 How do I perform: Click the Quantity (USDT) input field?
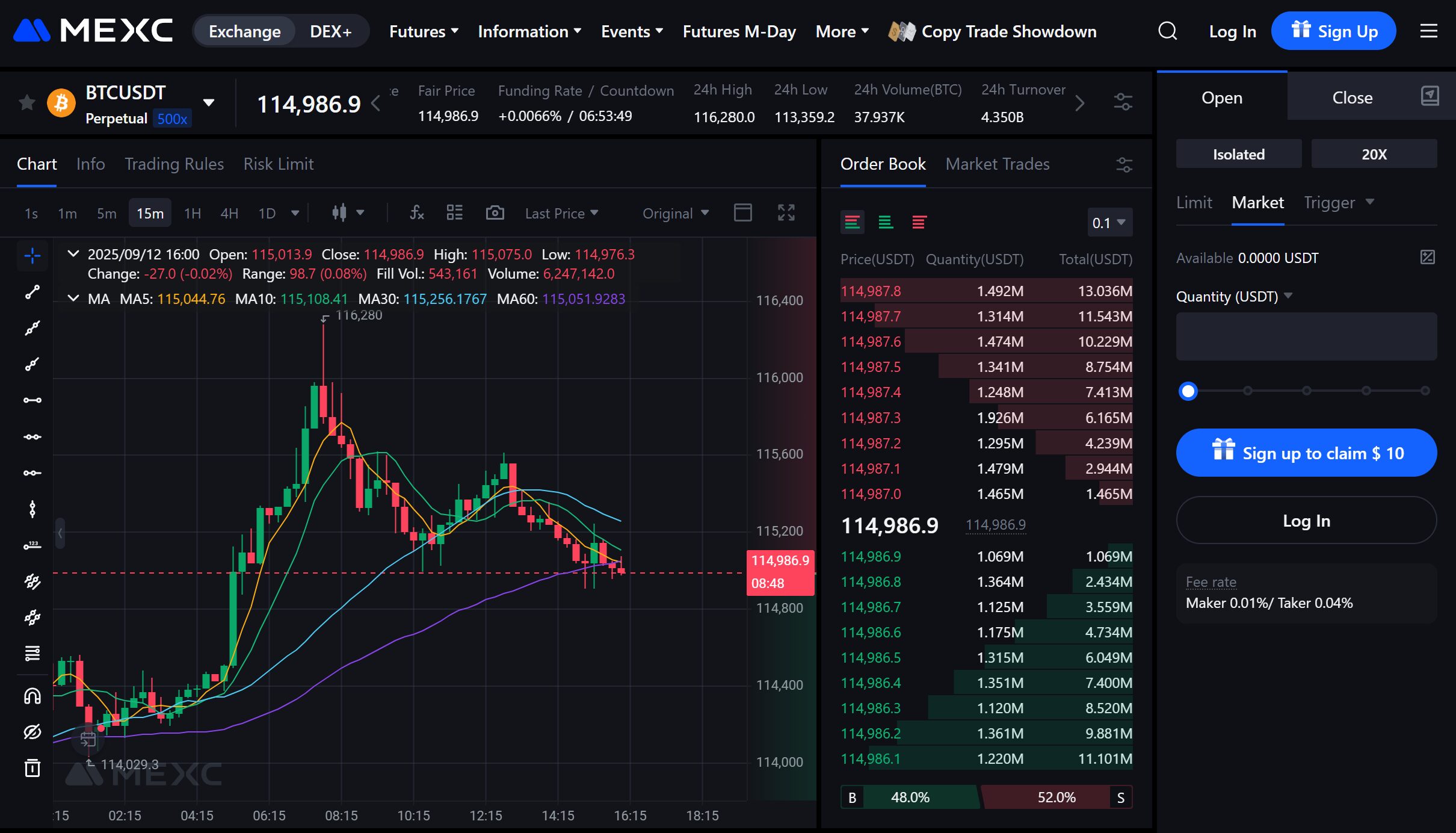coord(1306,336)
